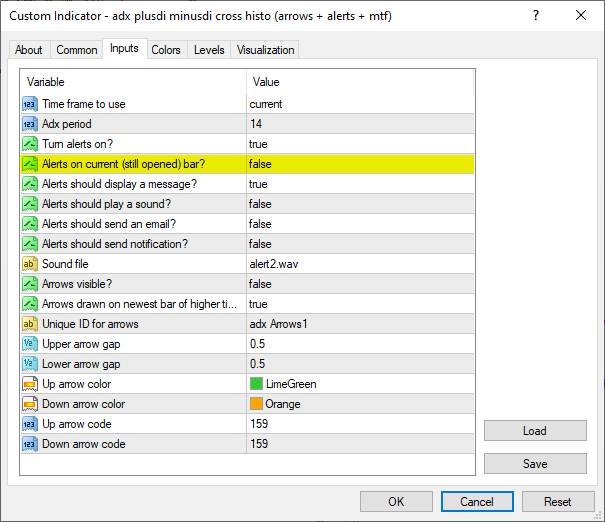Image resolution: width=605 pixels, height=522 pixels.
Task: Select the 'Time frame to use' label
Action: (84, 104)
